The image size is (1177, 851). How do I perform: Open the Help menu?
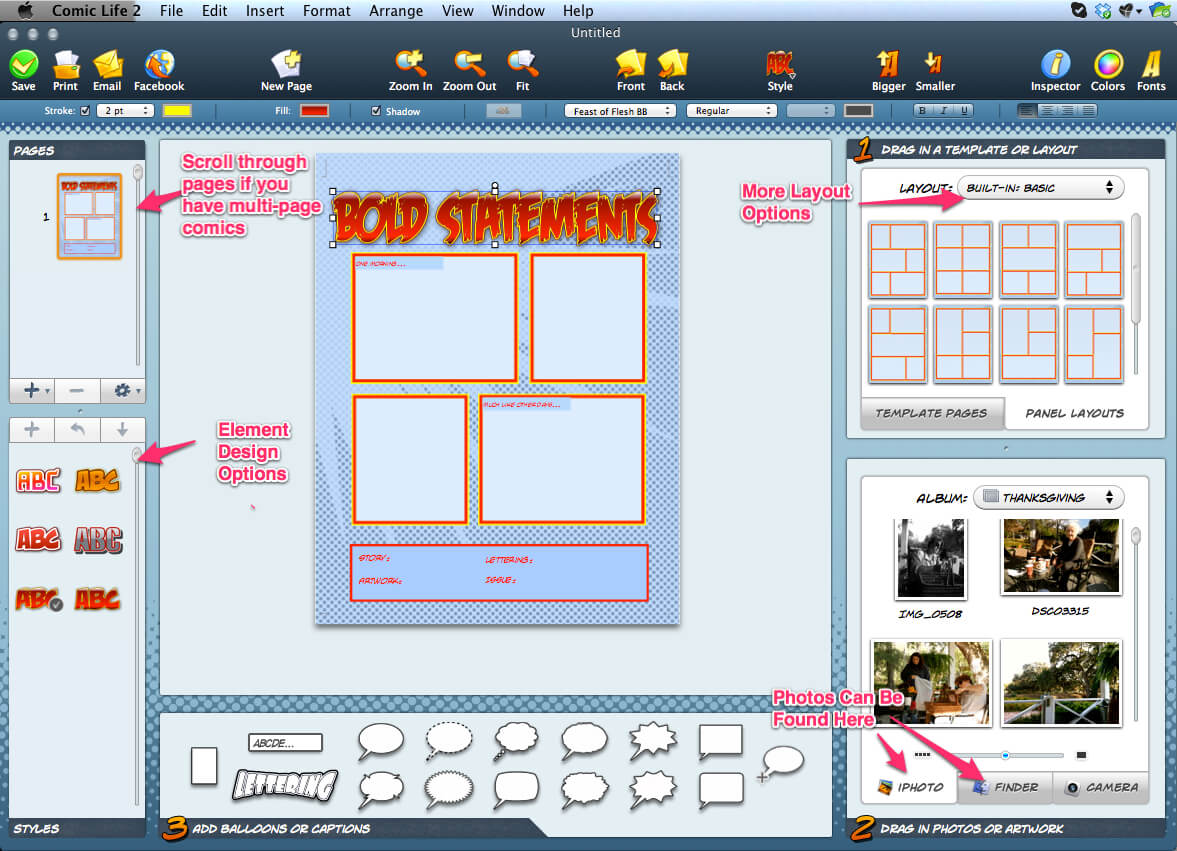[x=578, y=11]
